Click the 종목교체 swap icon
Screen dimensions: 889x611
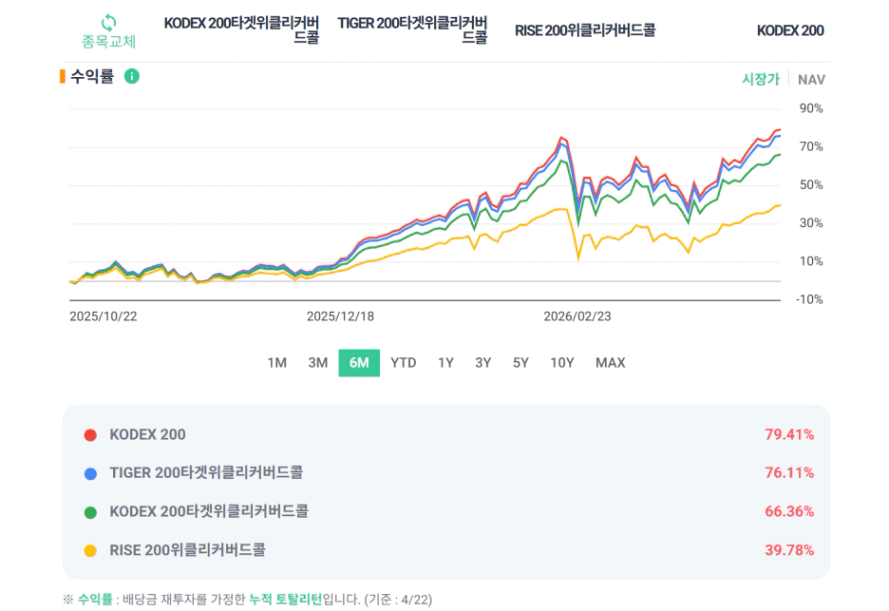108,23
